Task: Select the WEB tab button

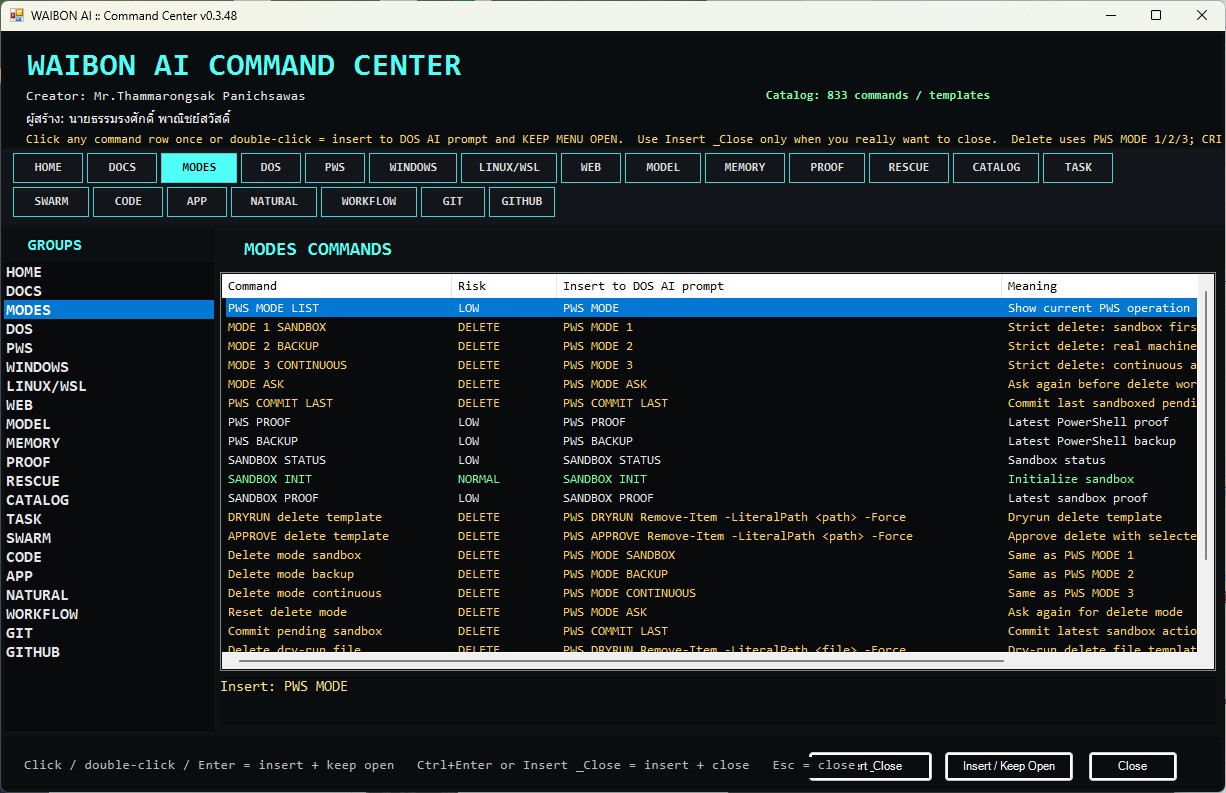Action: 591,168
